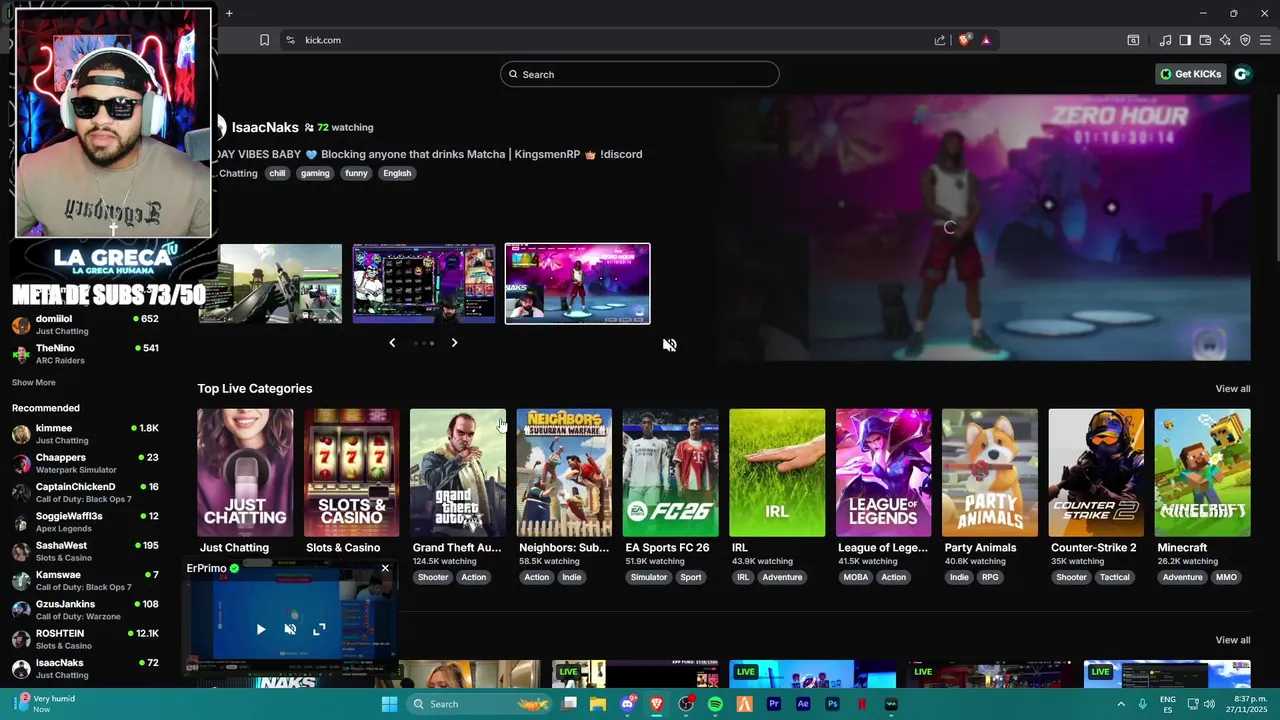
Task: Unmute the featured stream player
Action: coord(669,345)
